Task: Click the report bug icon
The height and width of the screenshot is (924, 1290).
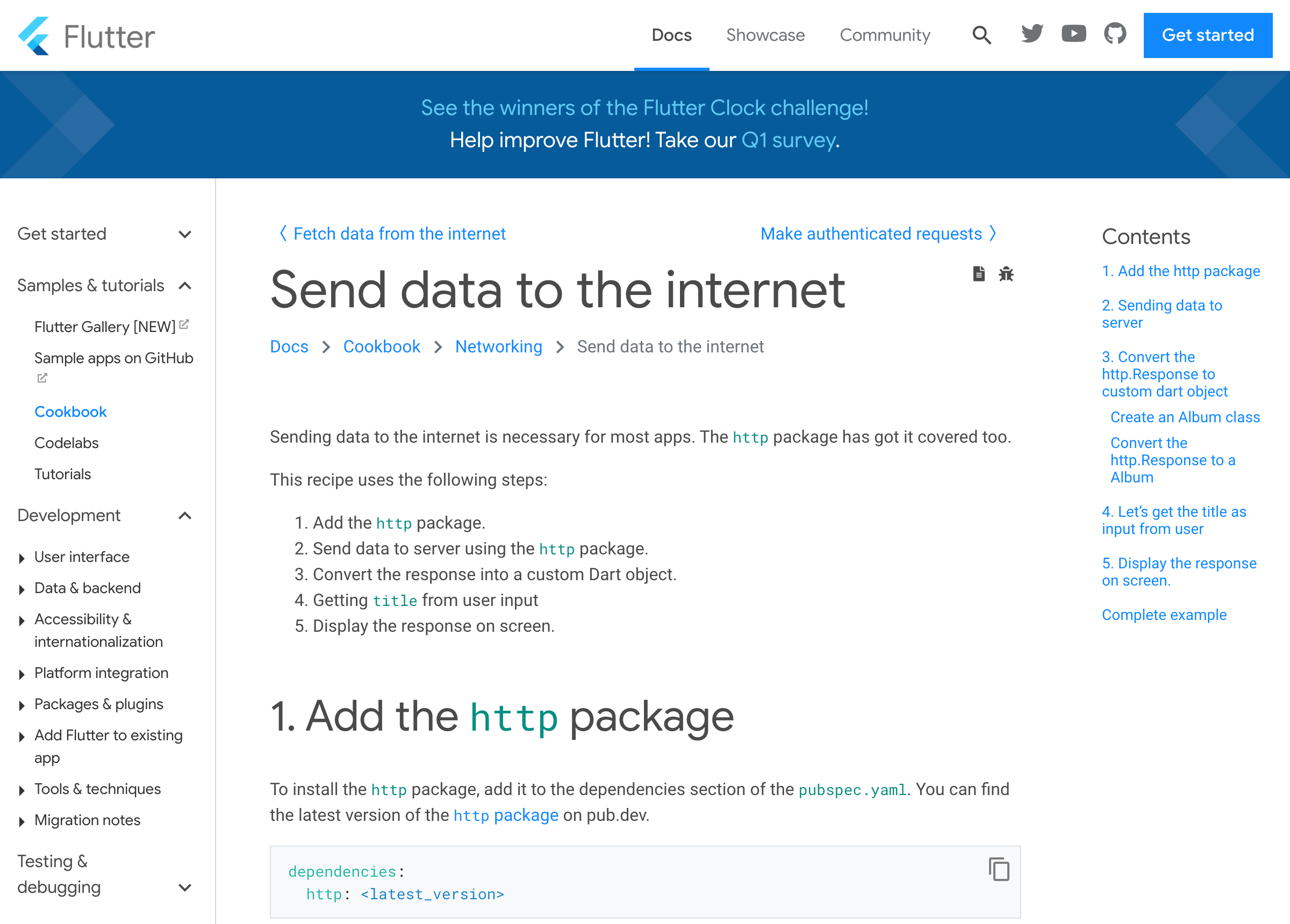Action: point(1006,274)
